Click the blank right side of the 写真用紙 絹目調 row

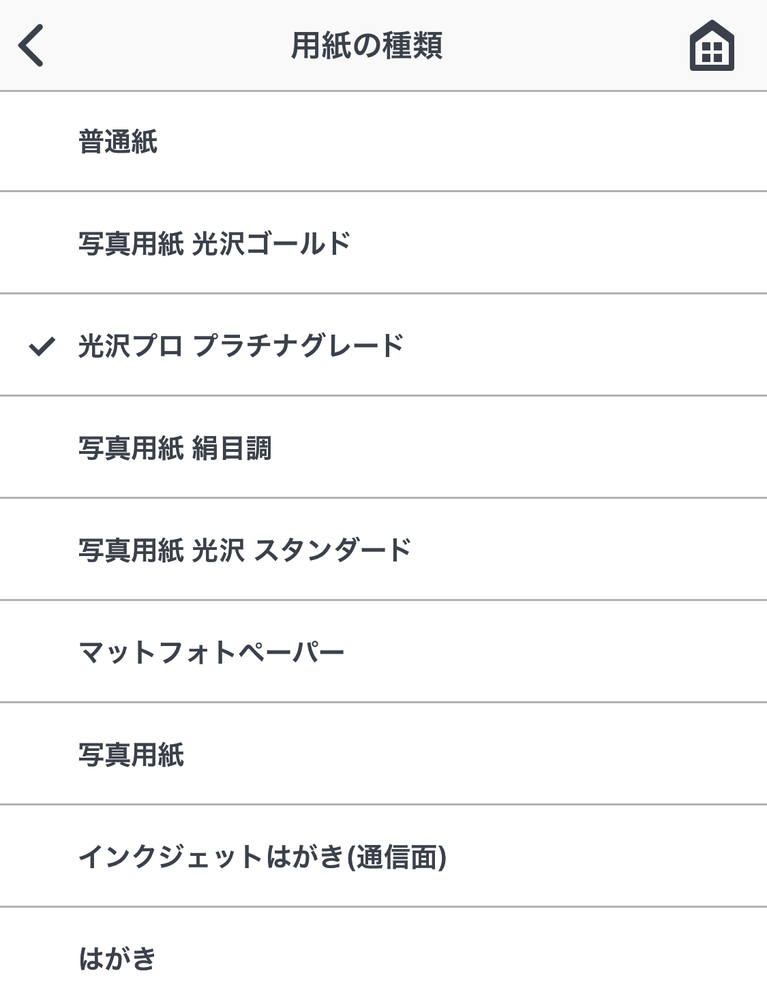pos(519,447)
